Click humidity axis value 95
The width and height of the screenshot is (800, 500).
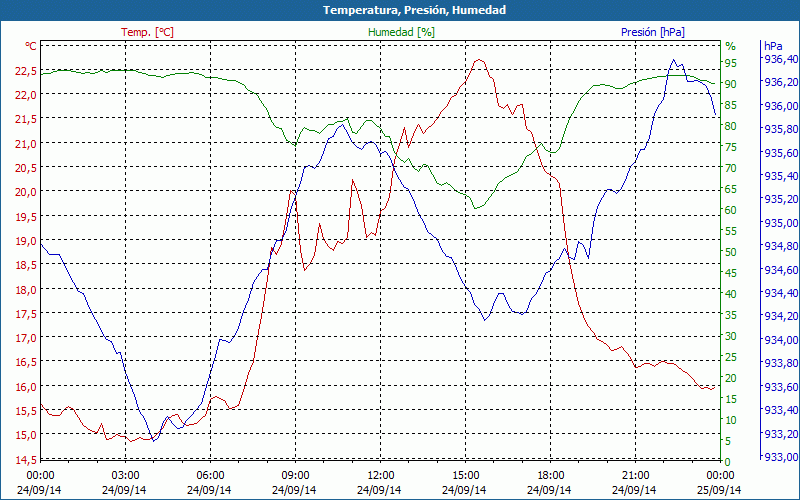[x=731, y=63]
